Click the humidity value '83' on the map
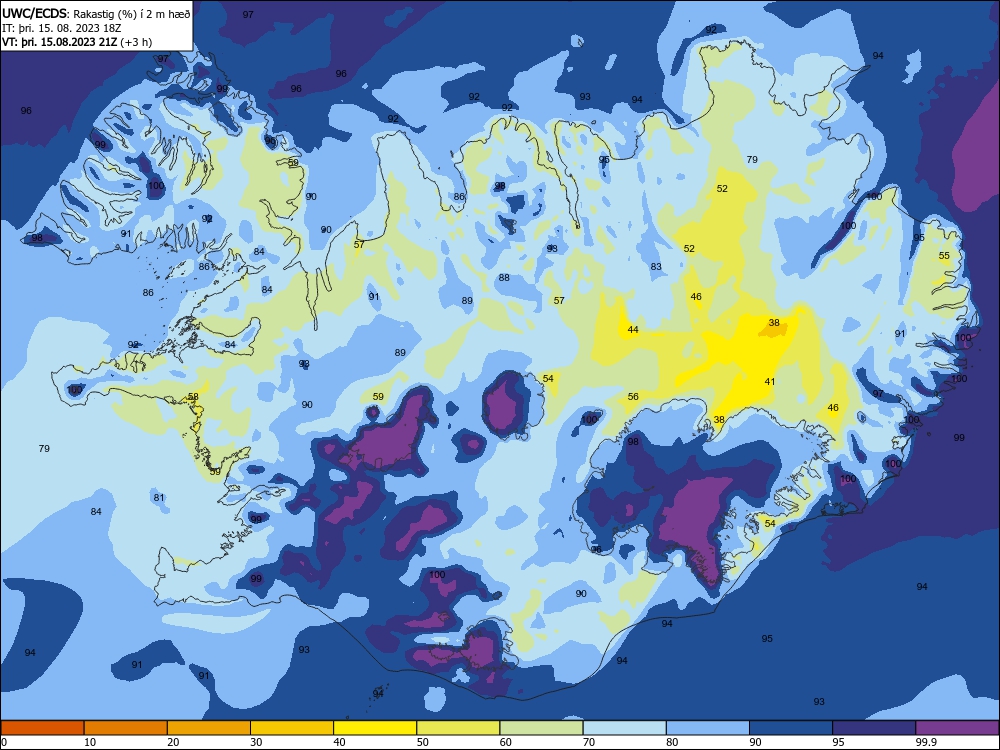1000x750 pixels. 656,267
